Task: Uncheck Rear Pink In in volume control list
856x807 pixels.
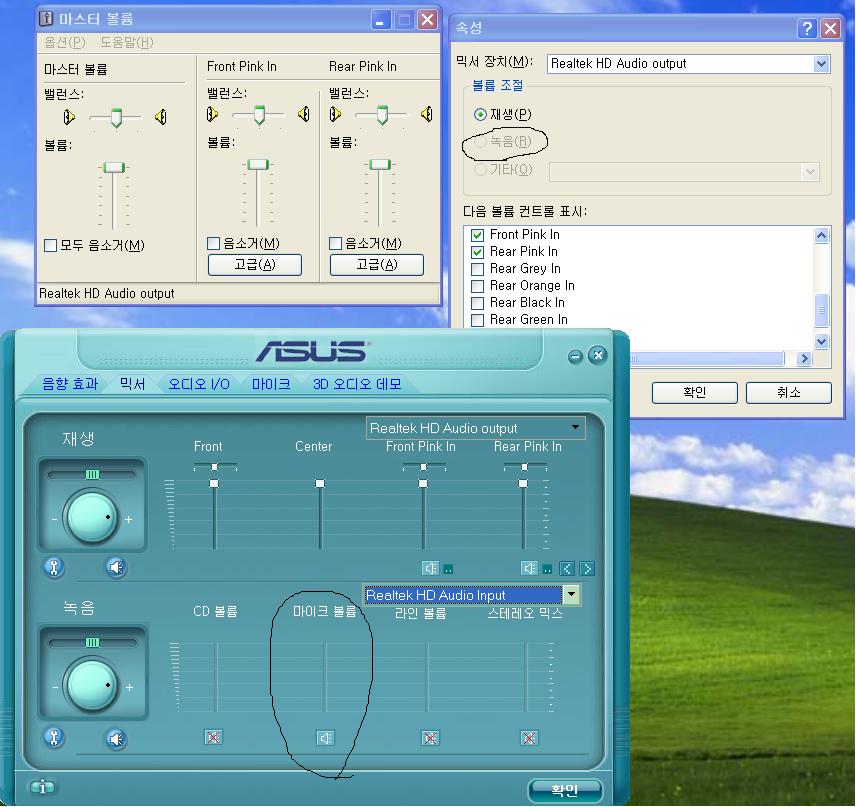Action: click(477, 252)
